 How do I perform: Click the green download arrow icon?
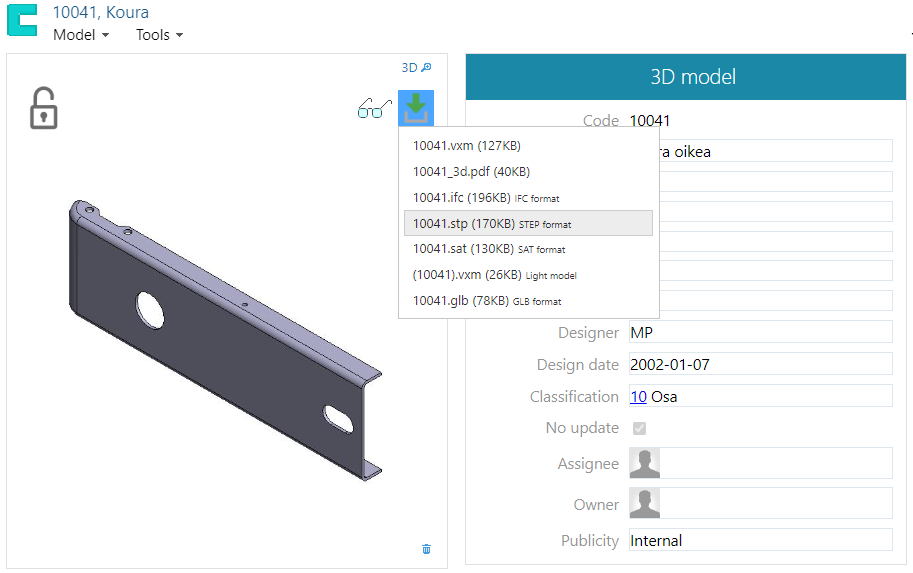[x=416, y=108]
